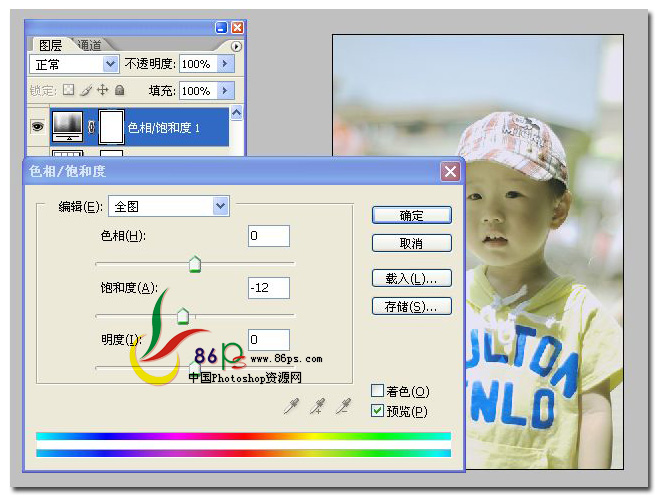The image size is (660, 500).
Task: Click the lock transparent pixels icon
Action: pos(69,90)
